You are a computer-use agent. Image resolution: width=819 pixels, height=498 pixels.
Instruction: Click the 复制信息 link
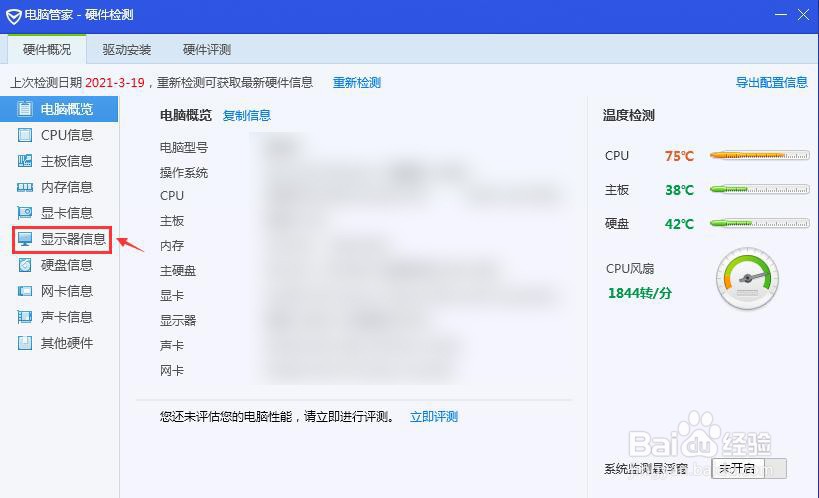point(247,115)
